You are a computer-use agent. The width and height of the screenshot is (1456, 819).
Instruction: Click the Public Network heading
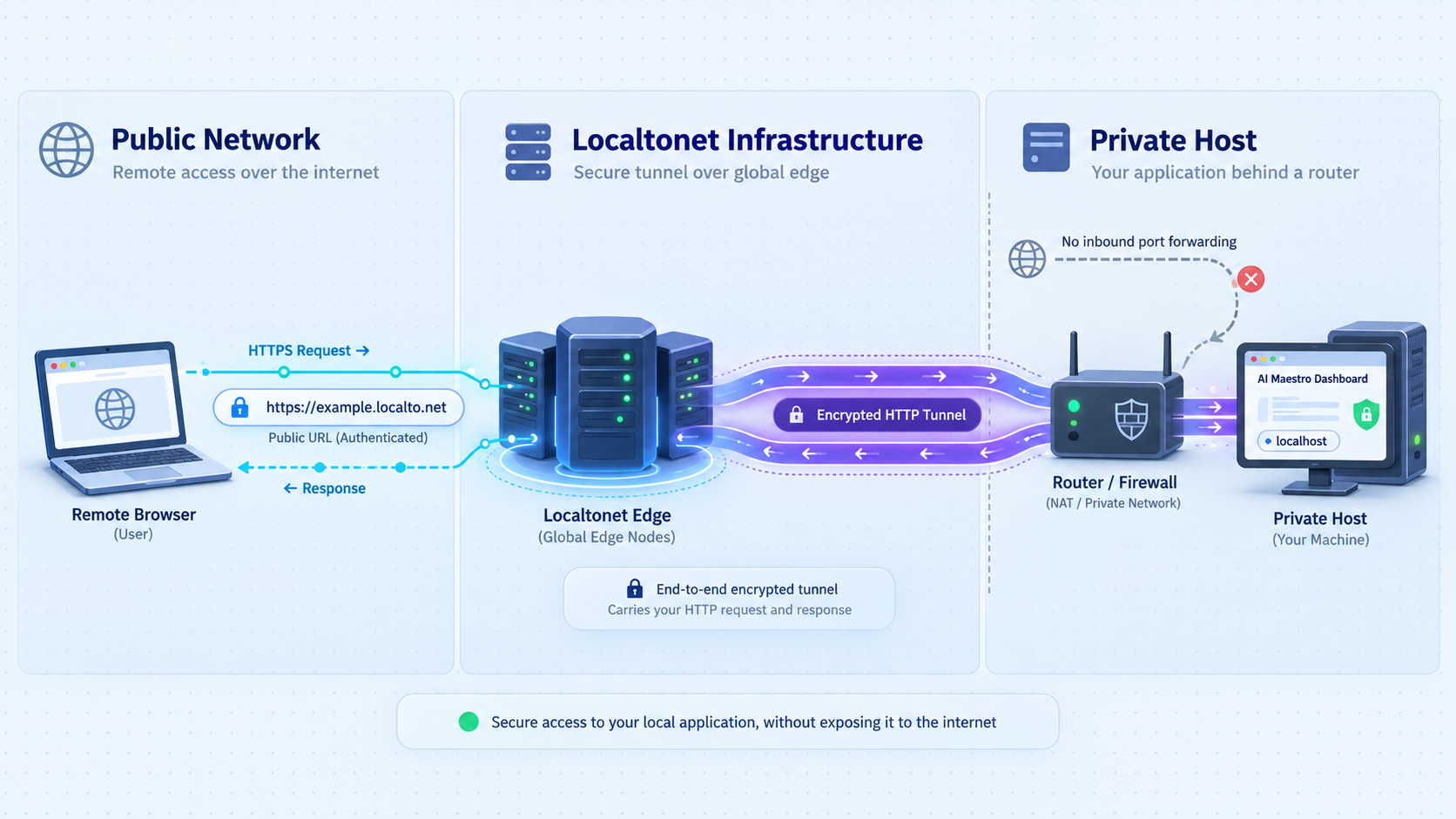[215, 139]
